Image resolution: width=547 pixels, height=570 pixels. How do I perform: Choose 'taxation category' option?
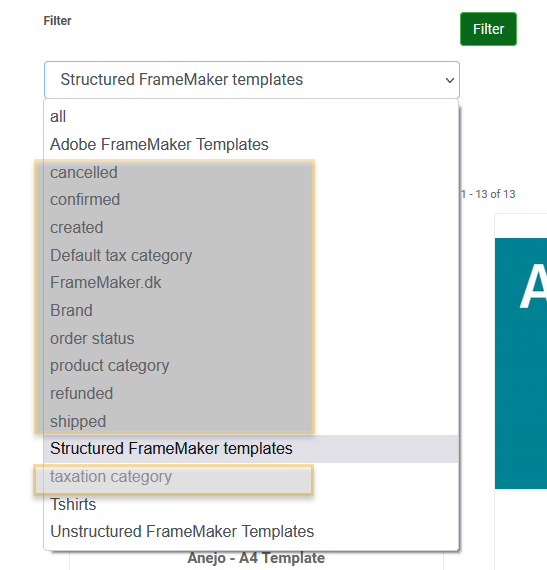[x=251, y=477]
